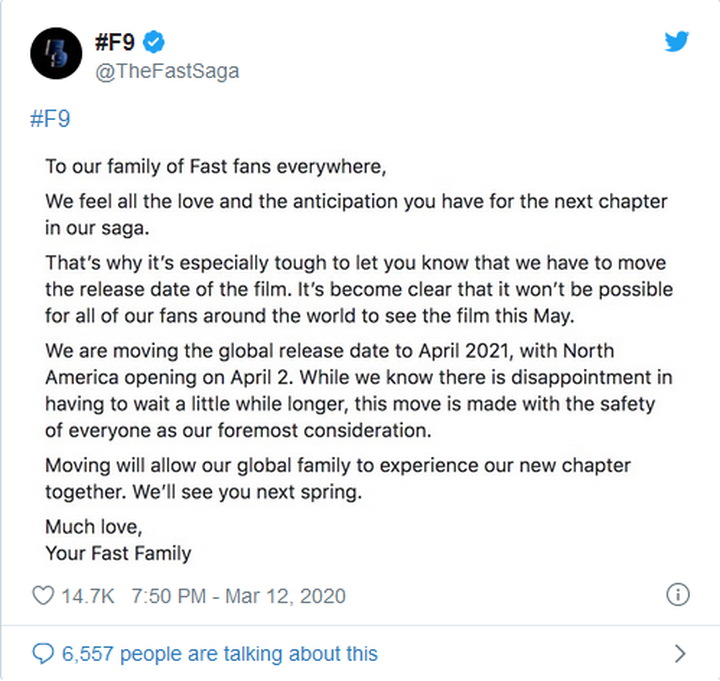Click the speech bubble reply icon
The height and width of the screenshot is (681, 720).
(x=43, y=654)
